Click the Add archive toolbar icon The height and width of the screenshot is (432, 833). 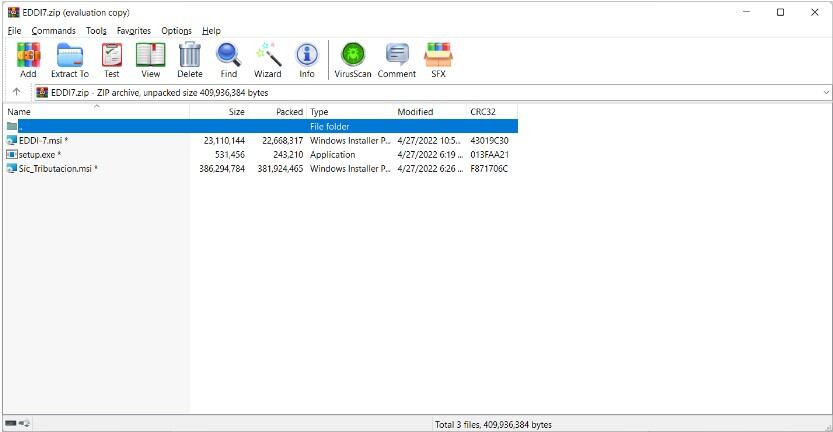point(28,60)
